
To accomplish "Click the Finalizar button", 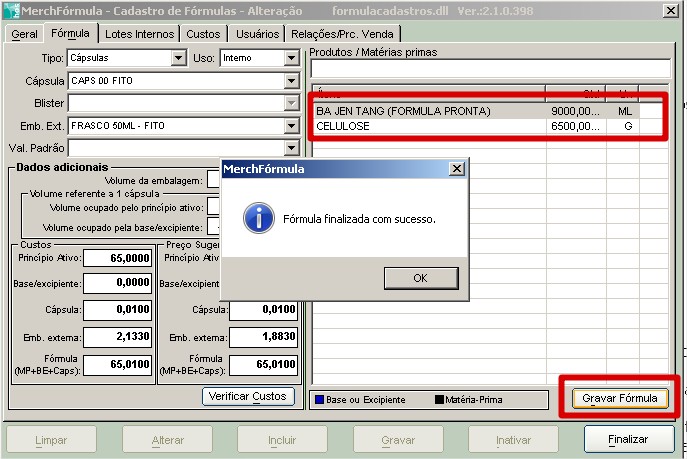I will click(x=629, y=439).
